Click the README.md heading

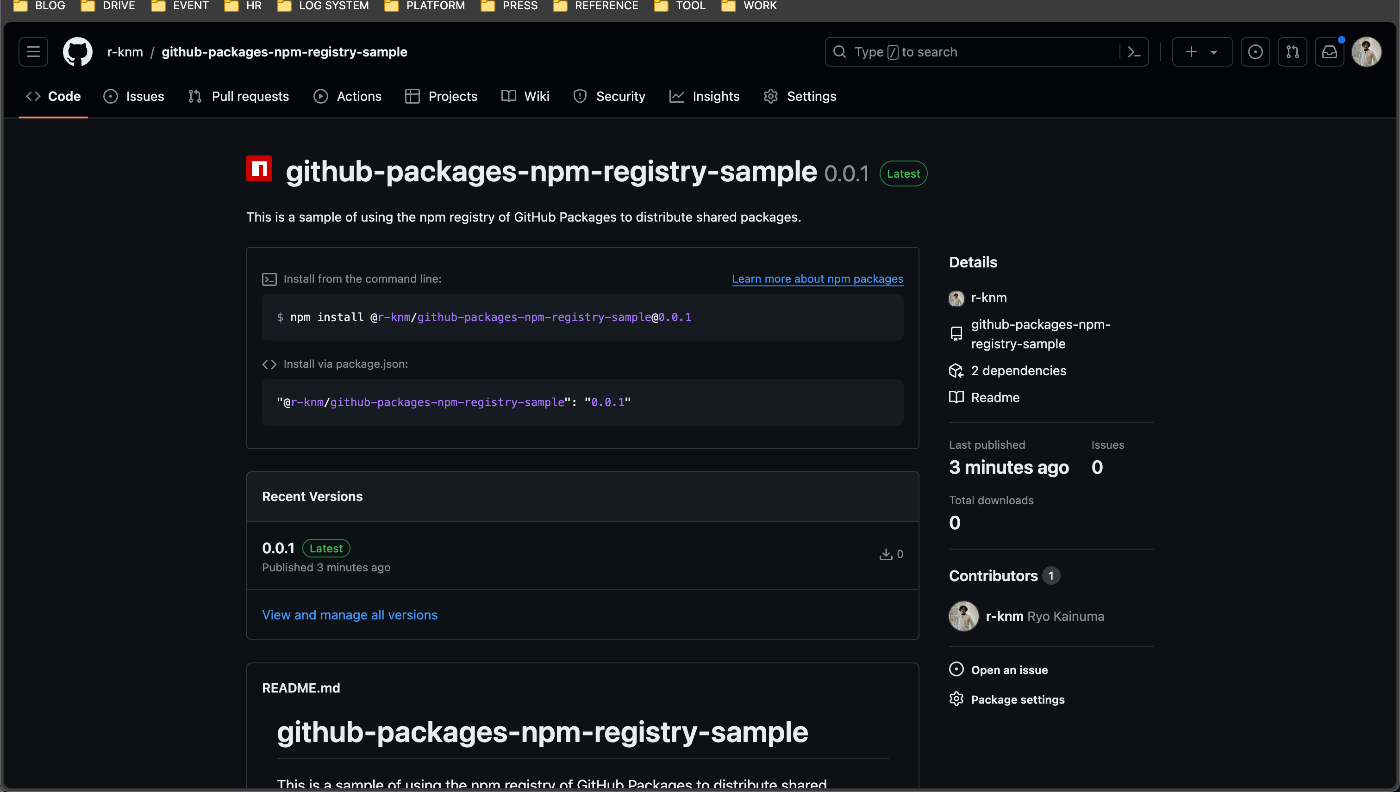click(301, 688)
